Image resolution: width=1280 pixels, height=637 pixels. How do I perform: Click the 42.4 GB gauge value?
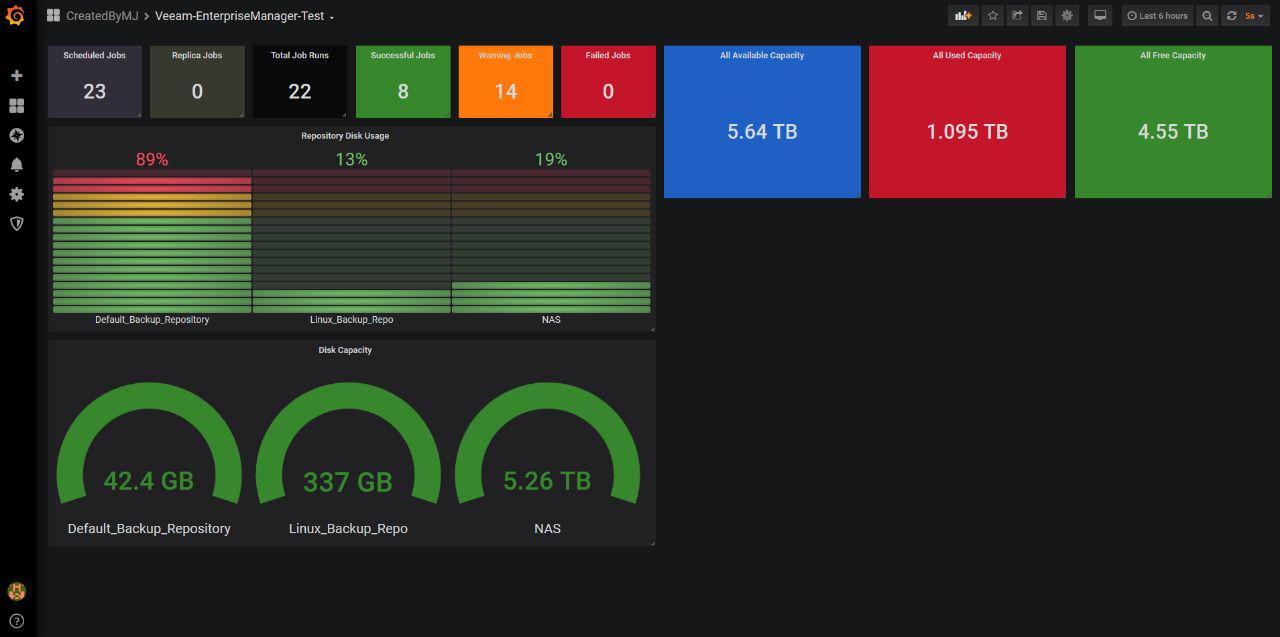(149, 481)
